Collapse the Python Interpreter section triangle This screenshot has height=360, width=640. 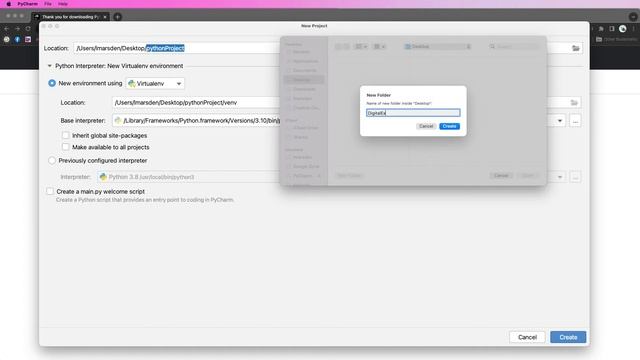tap(49, 66)
